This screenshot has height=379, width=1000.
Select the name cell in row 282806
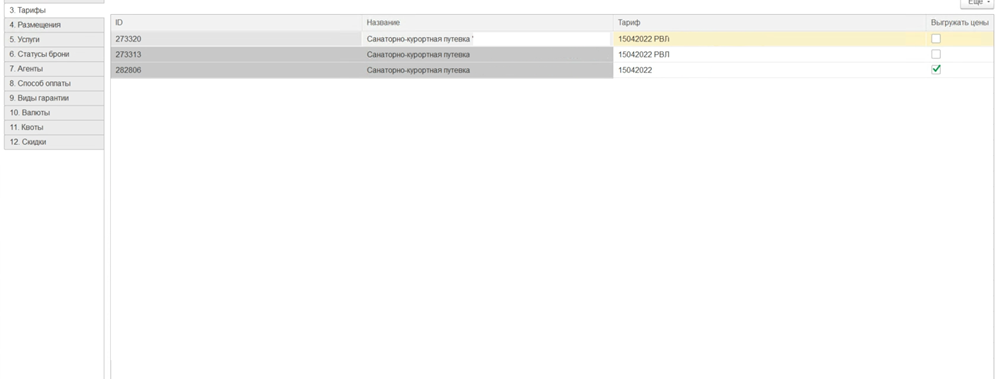[x=488, y=70]
